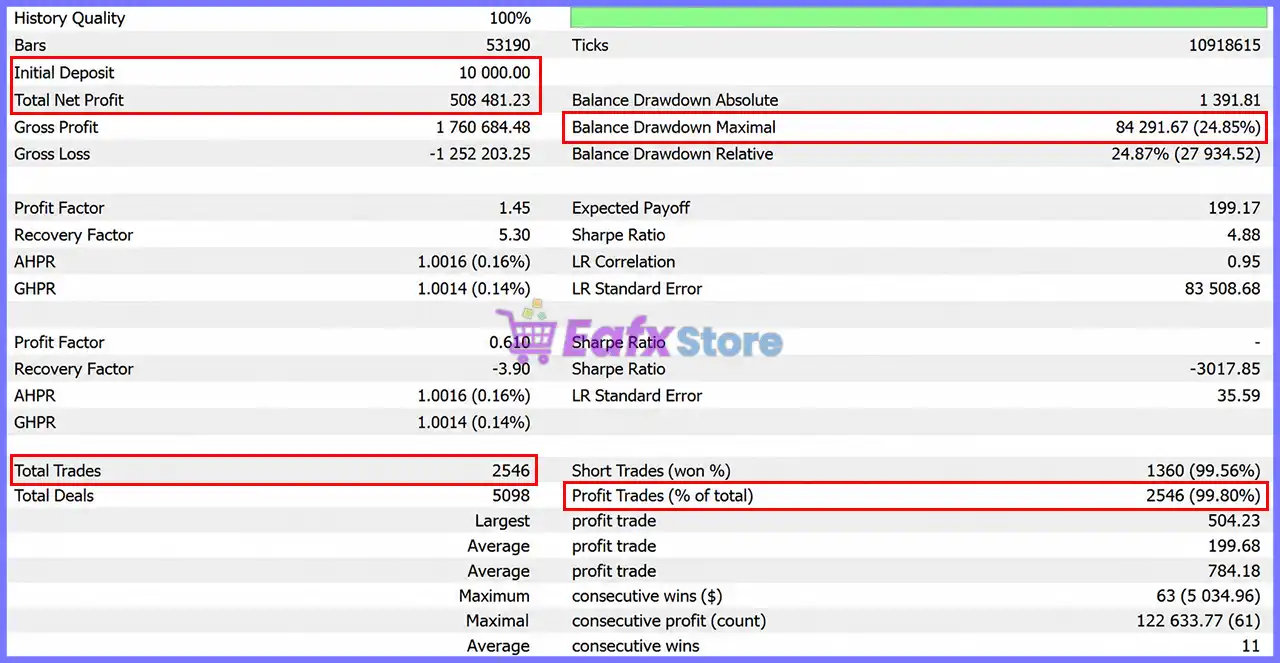Click the Sharpe Ratio value "-3017.85"
Image resolution: width=1280 pixels, height=663 pixels.
pos(1227,369)
